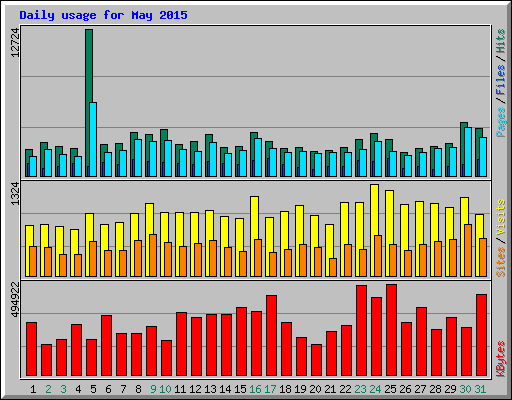Click the 1324 axis value
The image size is (512, 400).
coord(15,194)
